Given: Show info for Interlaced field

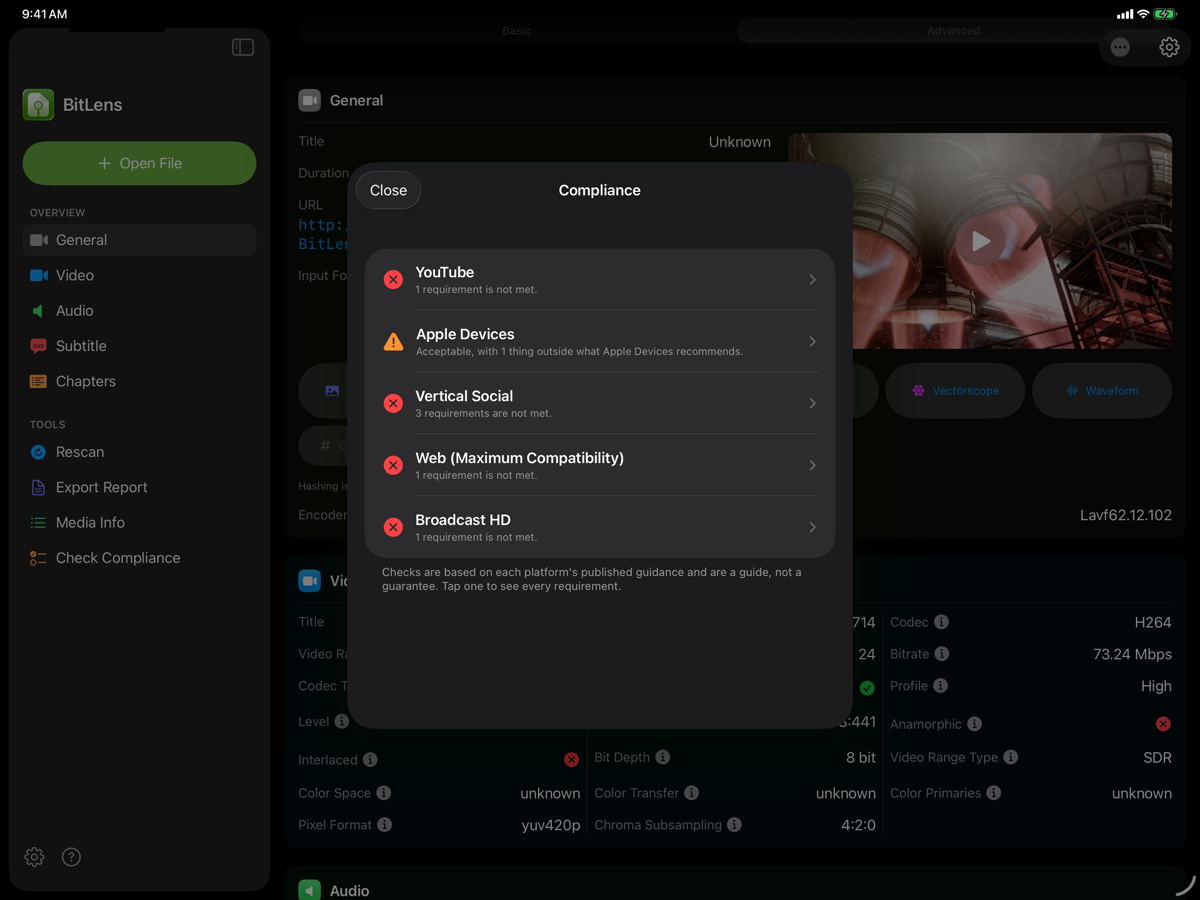Looking at the screenshot, I should (x=370, y=760).
